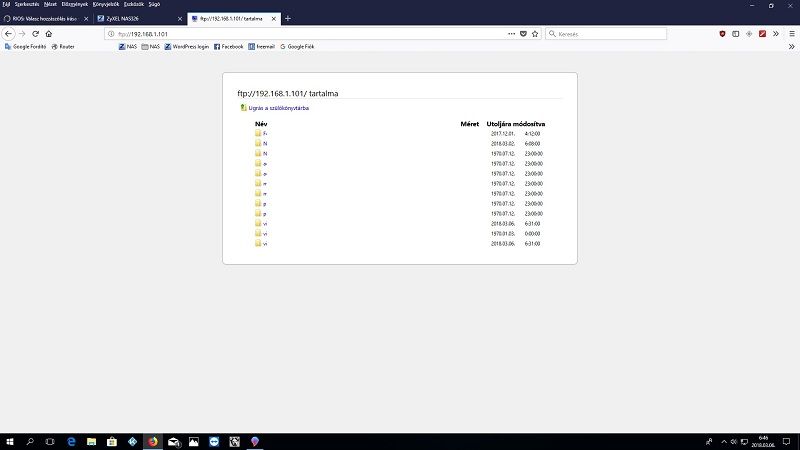This screenshot has width=800, height=450.
Task: Open the Súgó menu
Action: tap(154, 4)
